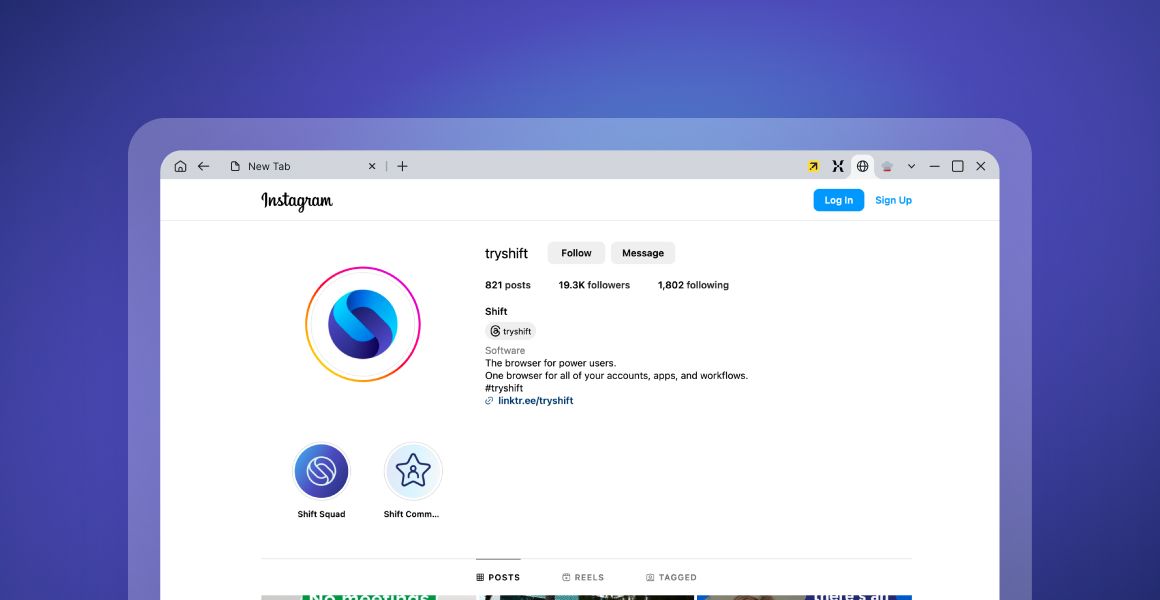Click the Instagram logo
Image resolution: width=1160 pixels, height=600 pixels.
297,201
